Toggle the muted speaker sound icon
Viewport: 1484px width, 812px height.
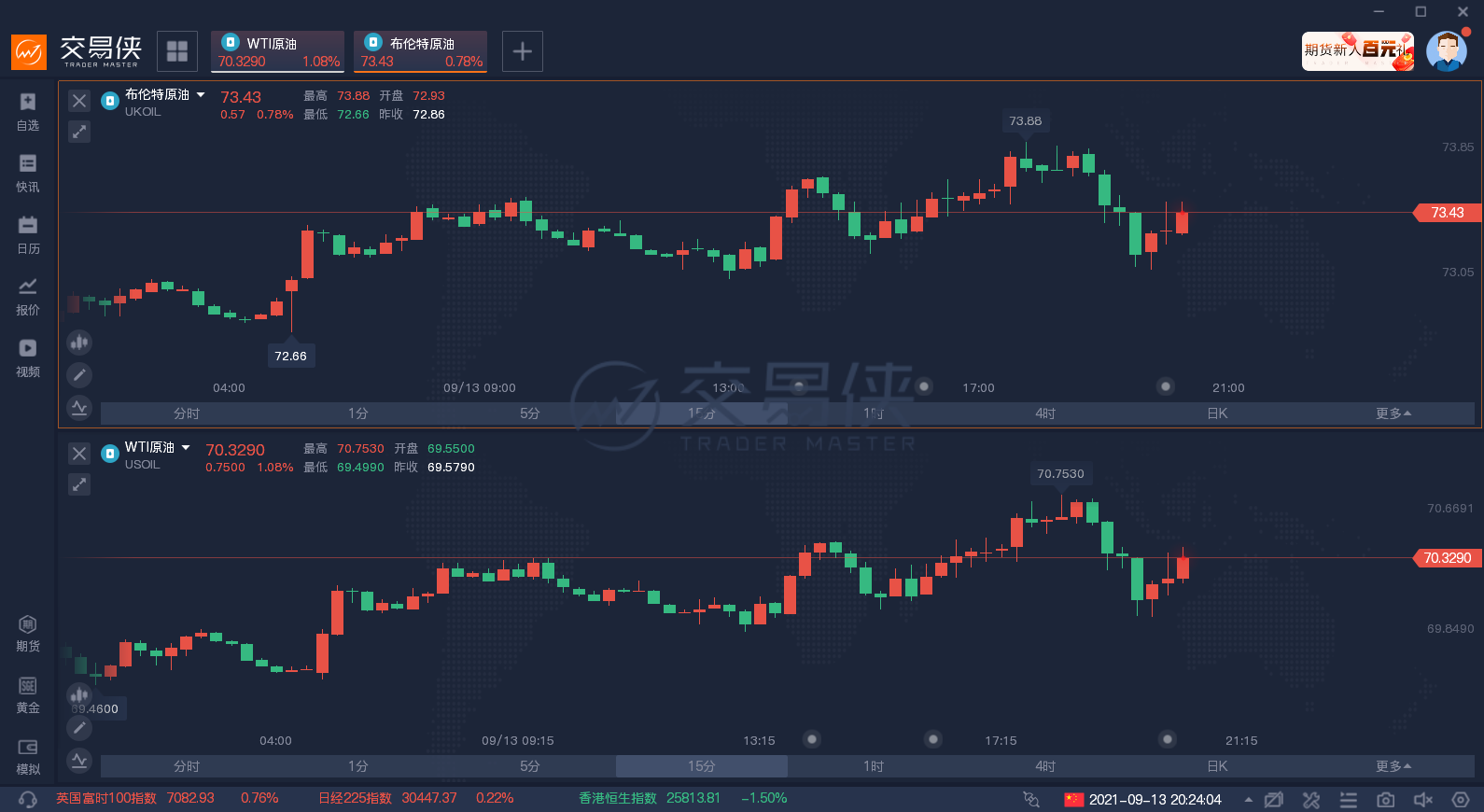(1422, 800)
